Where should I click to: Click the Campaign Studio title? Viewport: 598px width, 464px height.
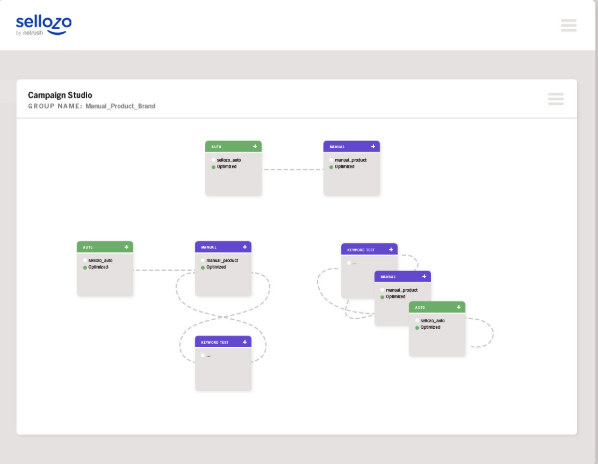[x=60, y=95]
